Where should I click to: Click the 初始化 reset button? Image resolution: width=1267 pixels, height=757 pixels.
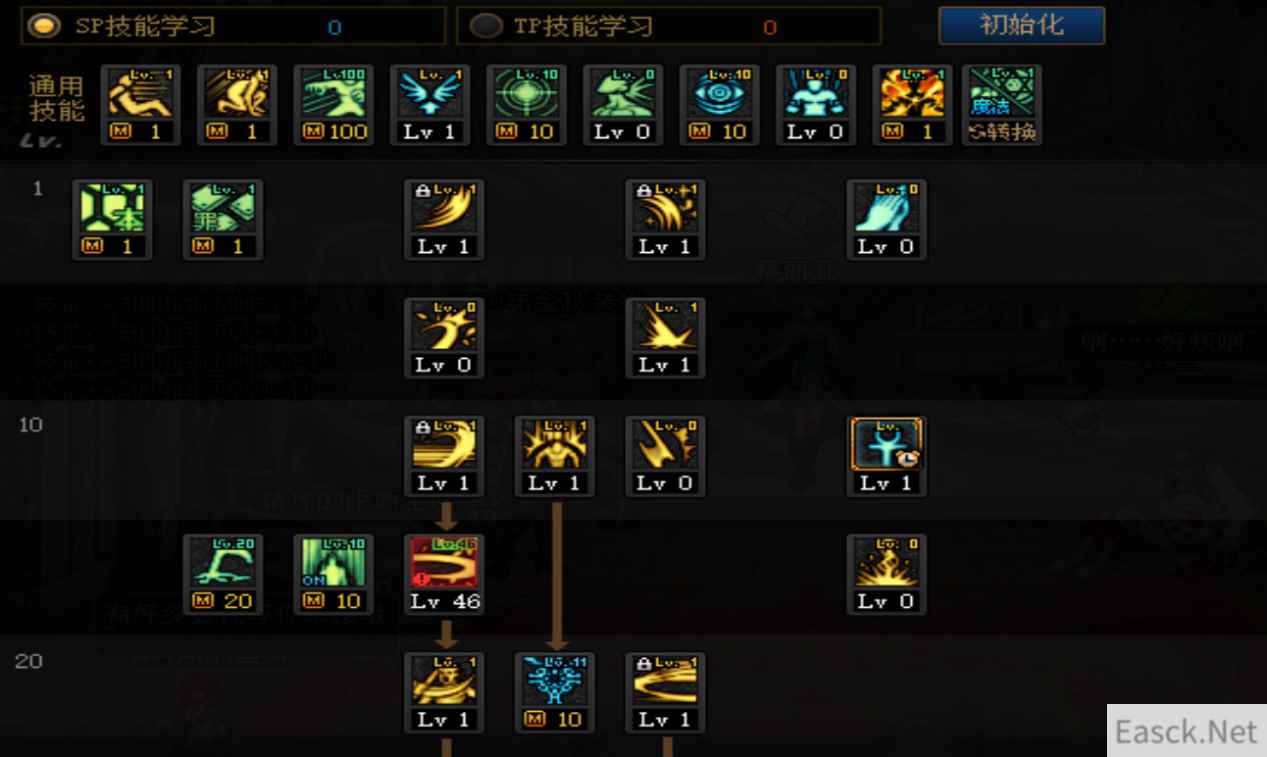(x=1021, y=26)
